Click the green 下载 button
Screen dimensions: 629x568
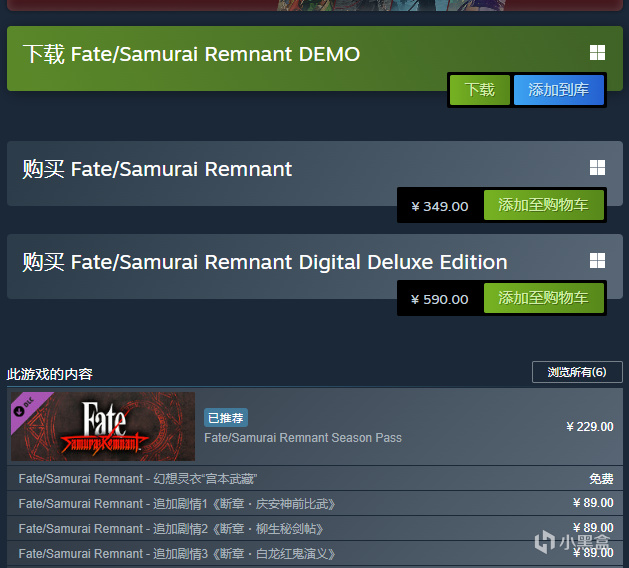click(480, 90)
